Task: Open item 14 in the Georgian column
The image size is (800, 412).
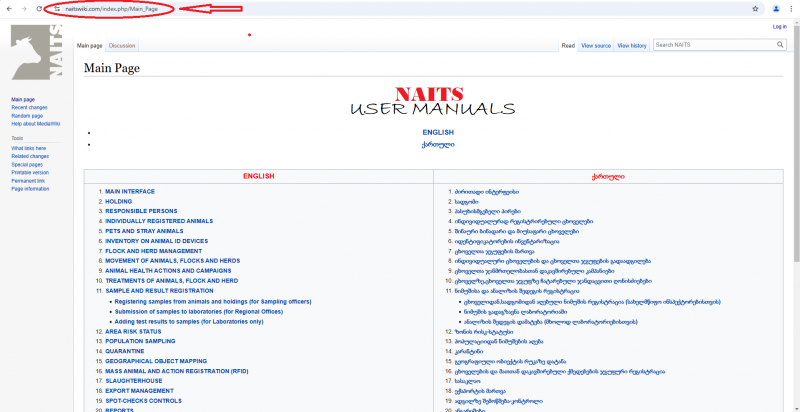Action: tap(468, 351)
